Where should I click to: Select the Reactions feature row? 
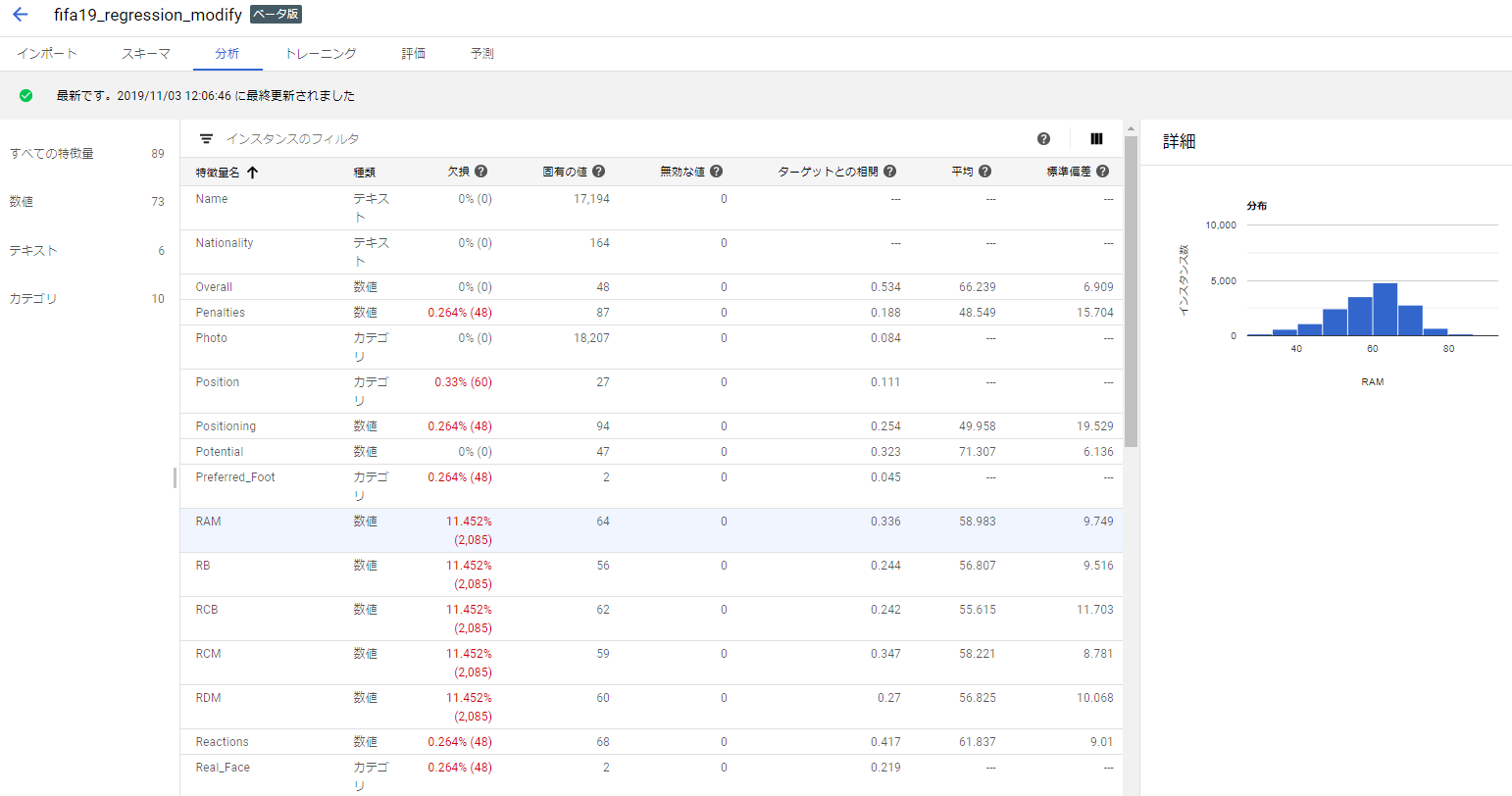pyautogui.click(x=652, y=742)
